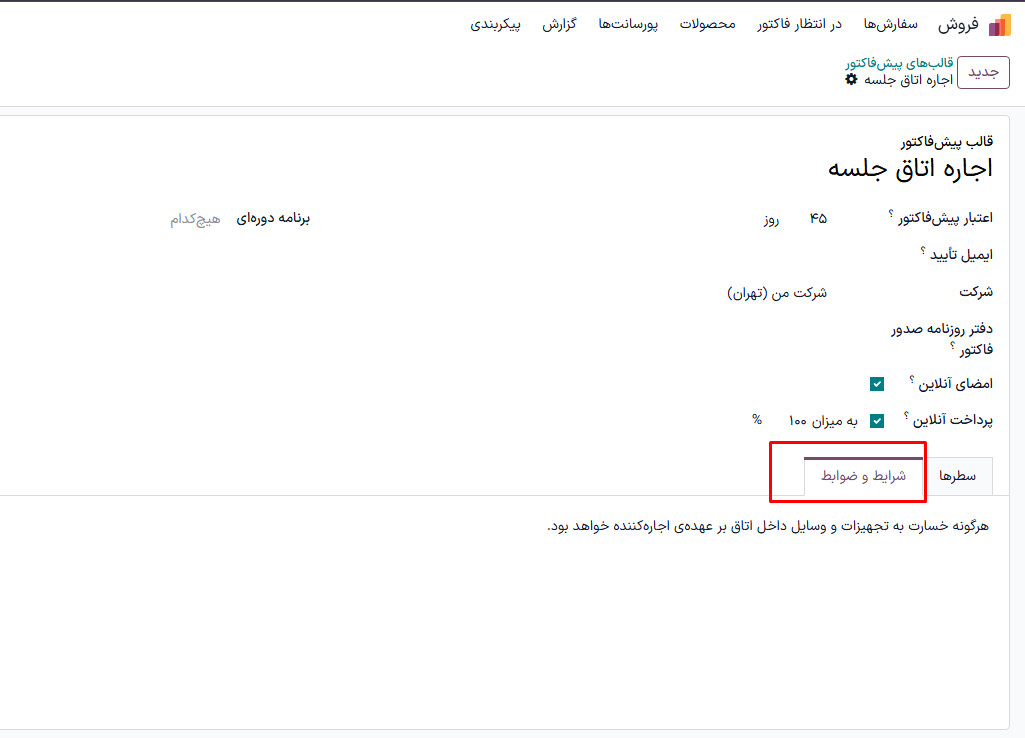Go back to قالب‌های پیش‌فاکتور breadcrumb
Screen dimensions: 1025x738
click(899, 63)
